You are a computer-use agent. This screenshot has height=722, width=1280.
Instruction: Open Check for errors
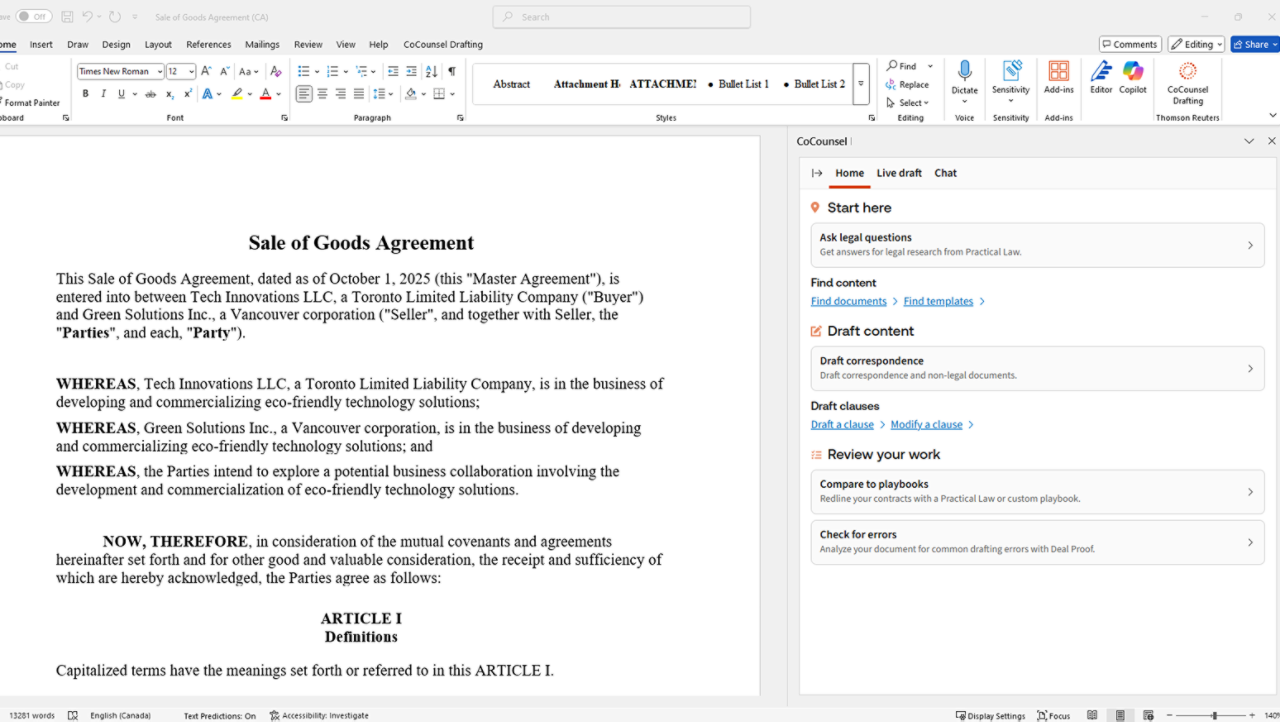coord(1037,542)
